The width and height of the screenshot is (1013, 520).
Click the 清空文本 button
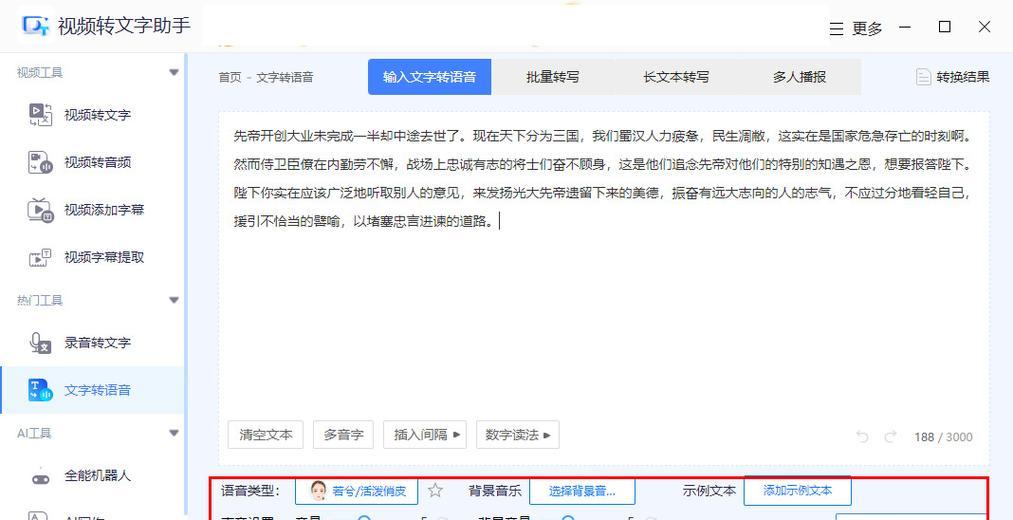[266, 435]
